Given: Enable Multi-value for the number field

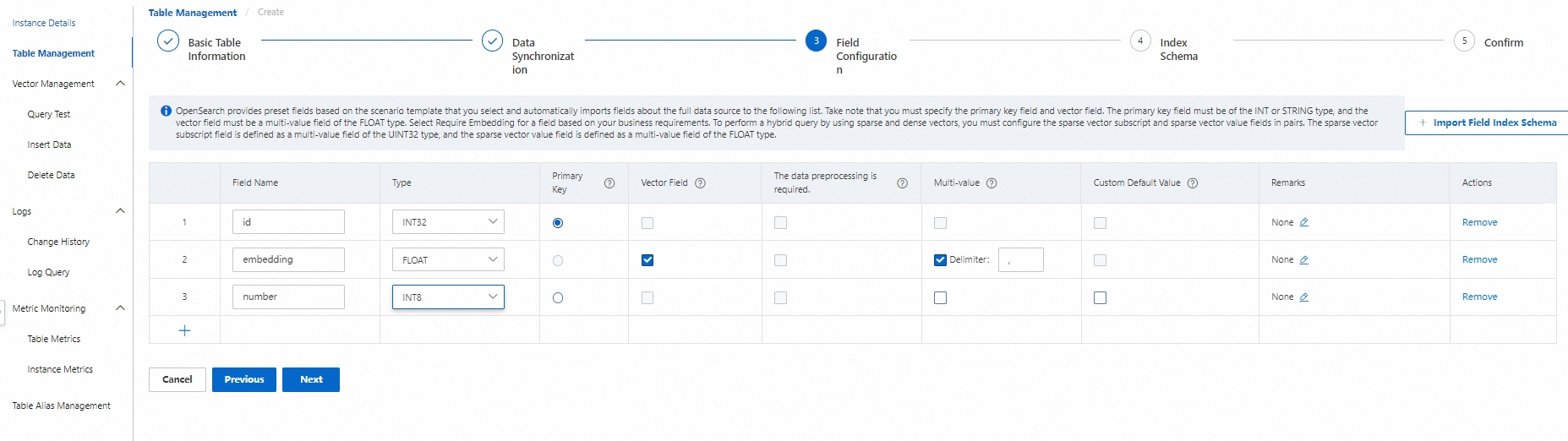Looking at the screenshot, I should tap(940, 298).
